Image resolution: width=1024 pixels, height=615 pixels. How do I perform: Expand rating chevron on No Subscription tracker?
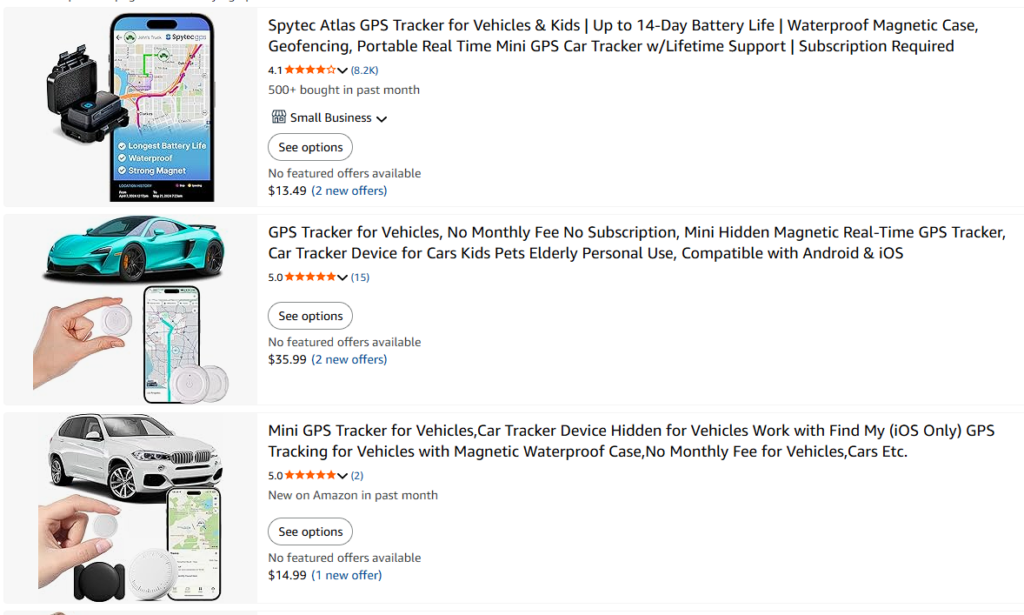click(x=343, y=278)
